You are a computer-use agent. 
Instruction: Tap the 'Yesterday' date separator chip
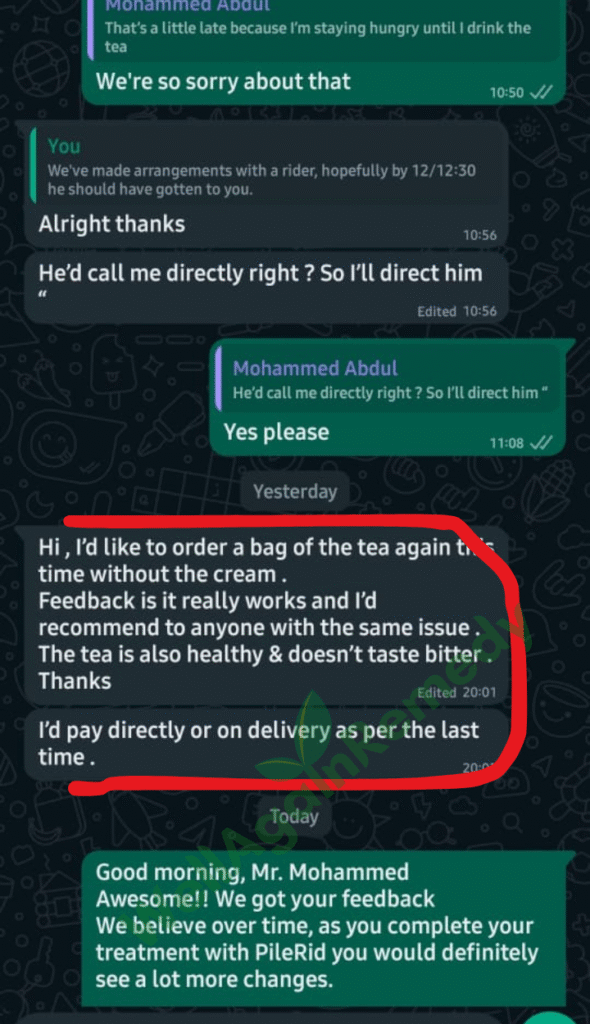pyautogui.click(x=295, y=491)
